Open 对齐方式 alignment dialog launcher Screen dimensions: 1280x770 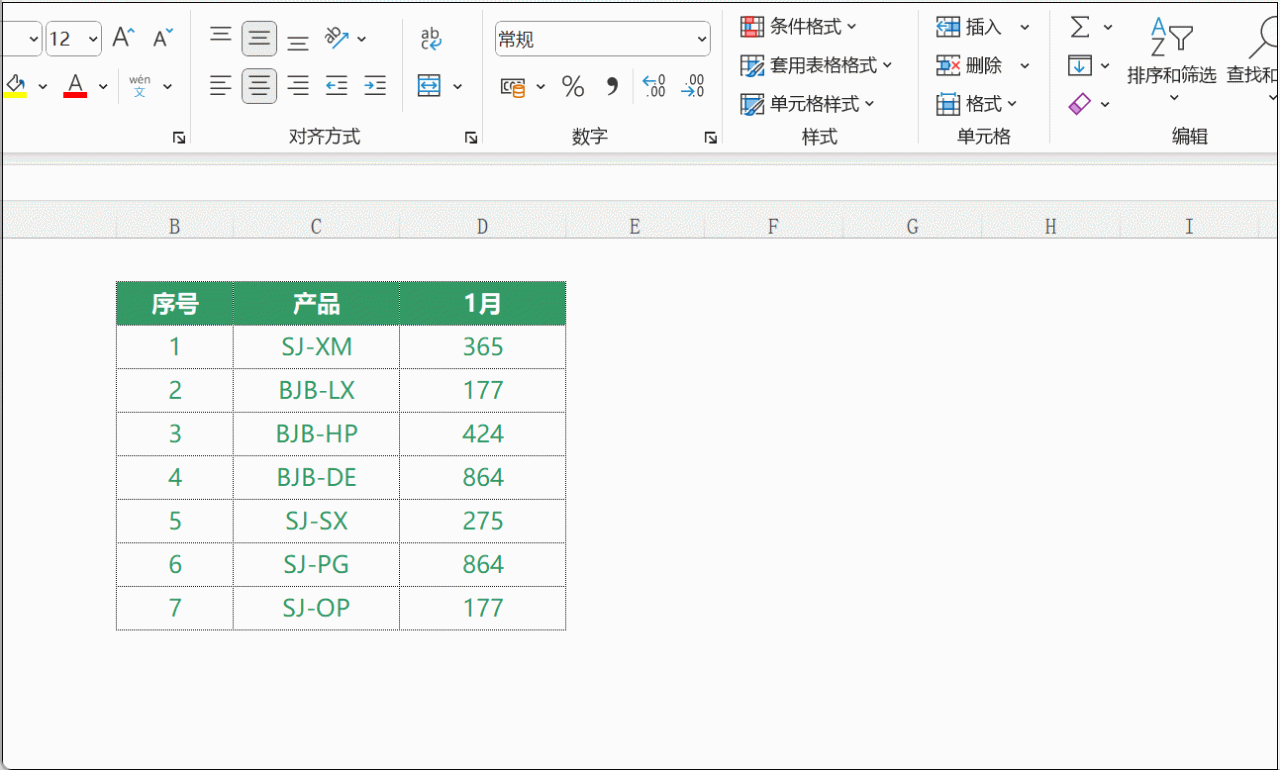[x=471, y=138]
